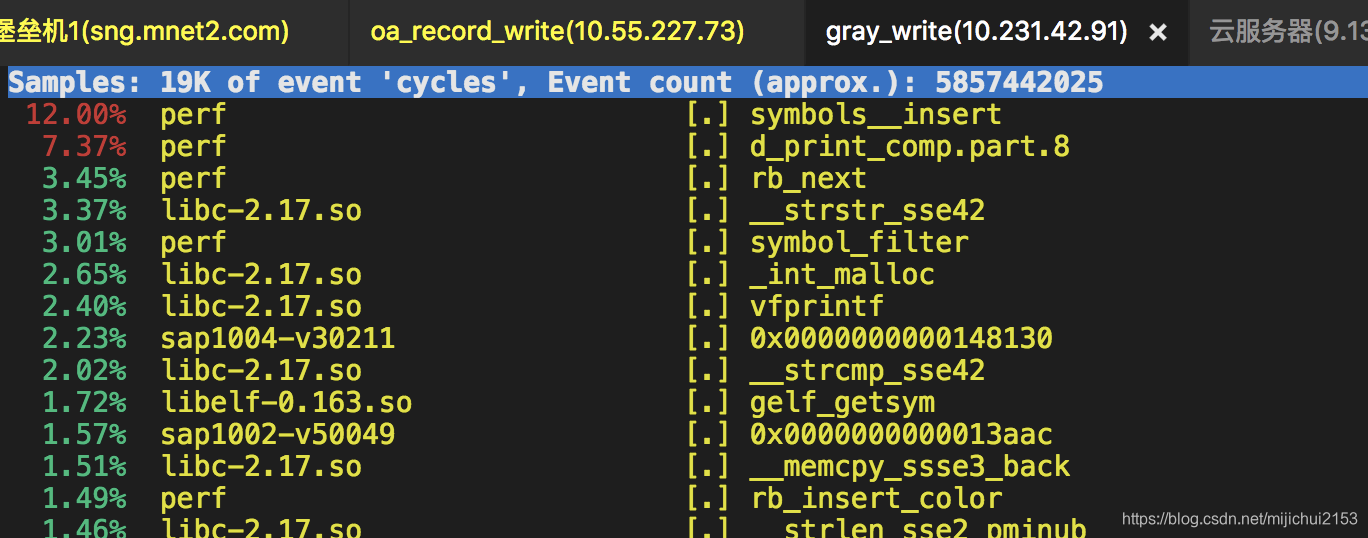Click the 3.01% overhead value
Image resolution: width=1368 pixels, height=538 pixels.
(84, 243)
